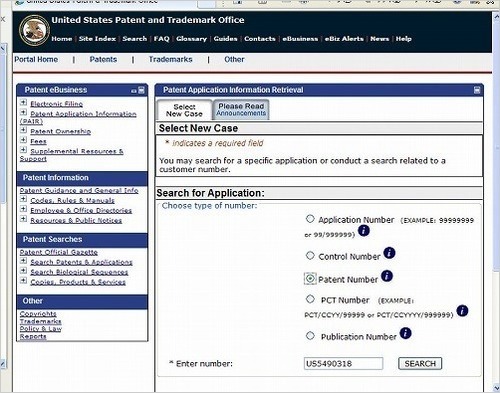
Task: Open the Patent Official Gazette link
Action: [x=59, y=252]
